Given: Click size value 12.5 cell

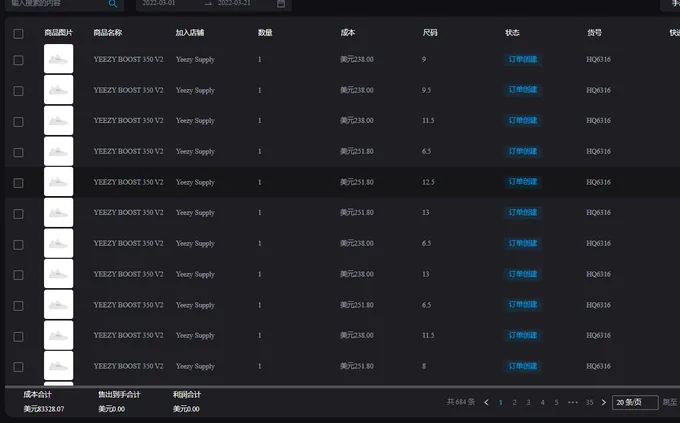Looking at the screenshot, I should 428,182.
